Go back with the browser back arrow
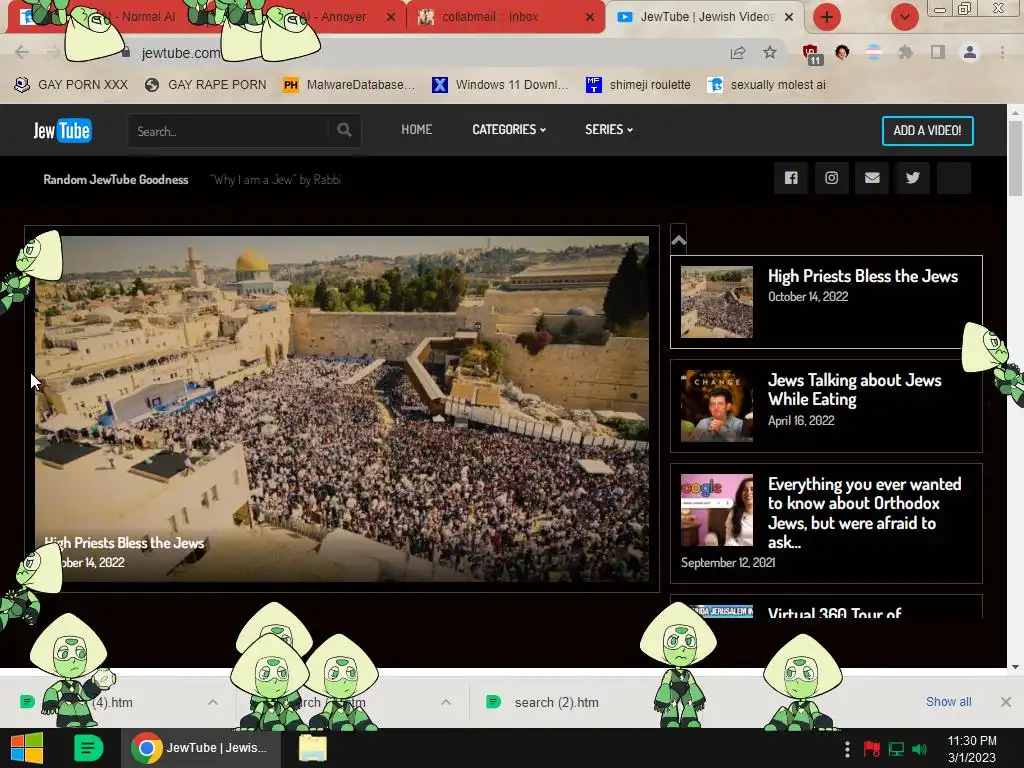The height and width of the screenshot is (768, 1024). pyautogui.click(x=22, y=52)
